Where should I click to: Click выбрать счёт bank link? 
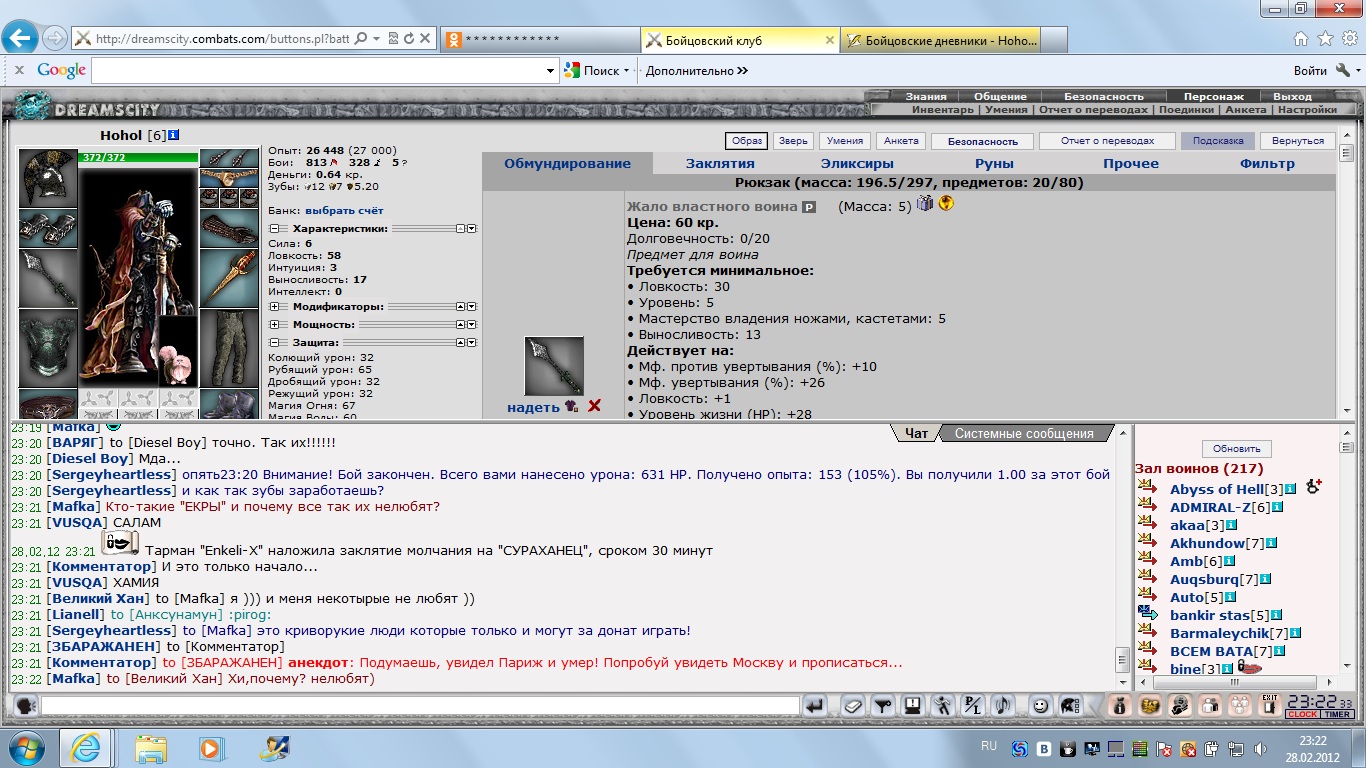pyautogui.click(x=344, y=211)
